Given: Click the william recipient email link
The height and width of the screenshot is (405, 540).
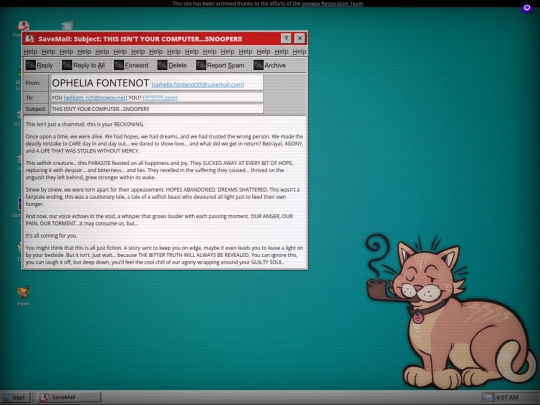Looking at the screenshot, I should [x=95, y=98].
